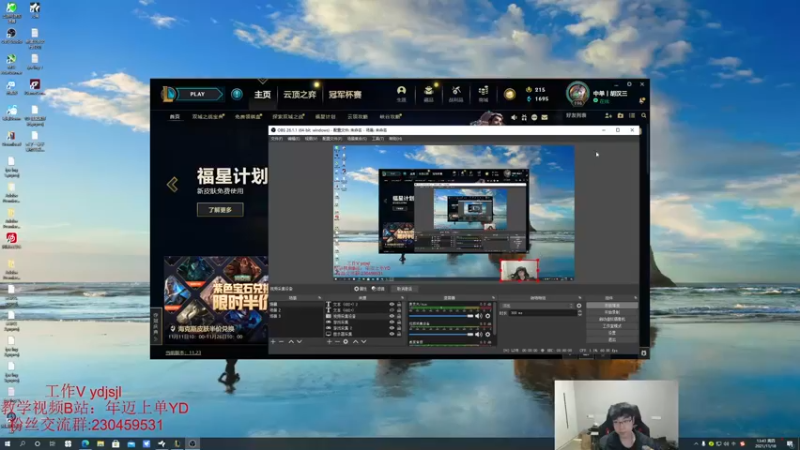Remove selected source with the sources minus icon
The height and width of the screenshot is (450, 800).
(x=337, y=341)
